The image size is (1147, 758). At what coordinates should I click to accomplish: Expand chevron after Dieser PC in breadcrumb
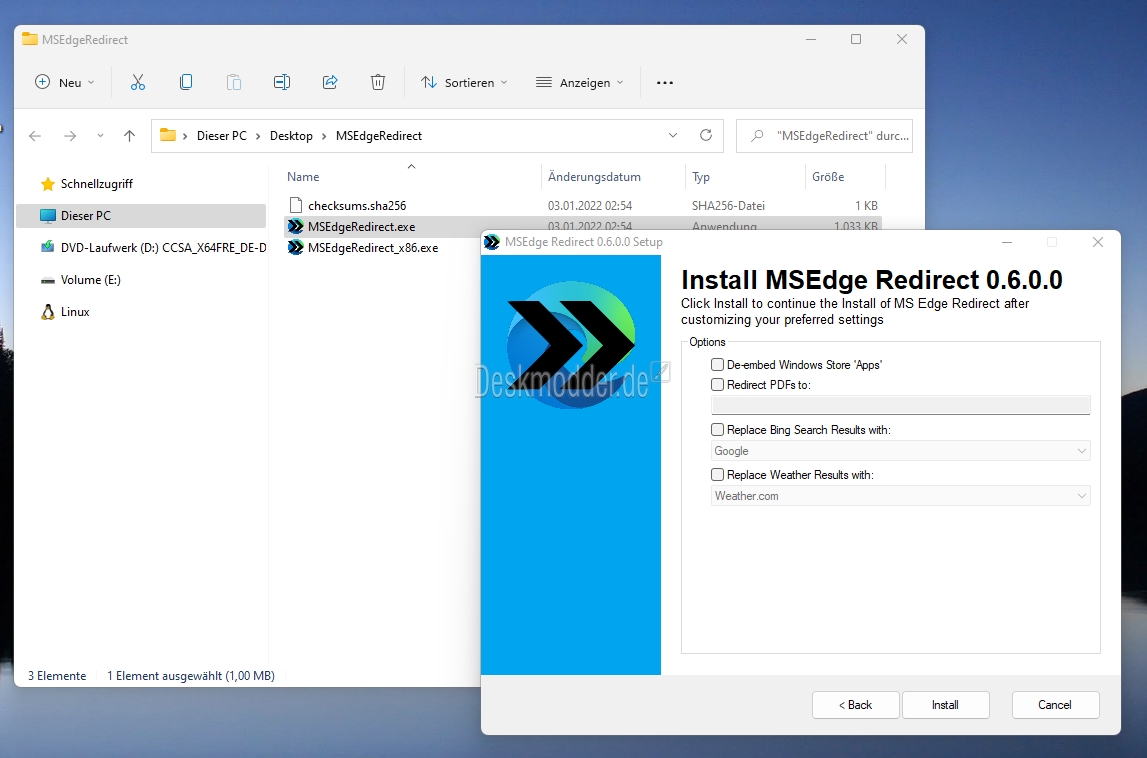pos(258,136)
